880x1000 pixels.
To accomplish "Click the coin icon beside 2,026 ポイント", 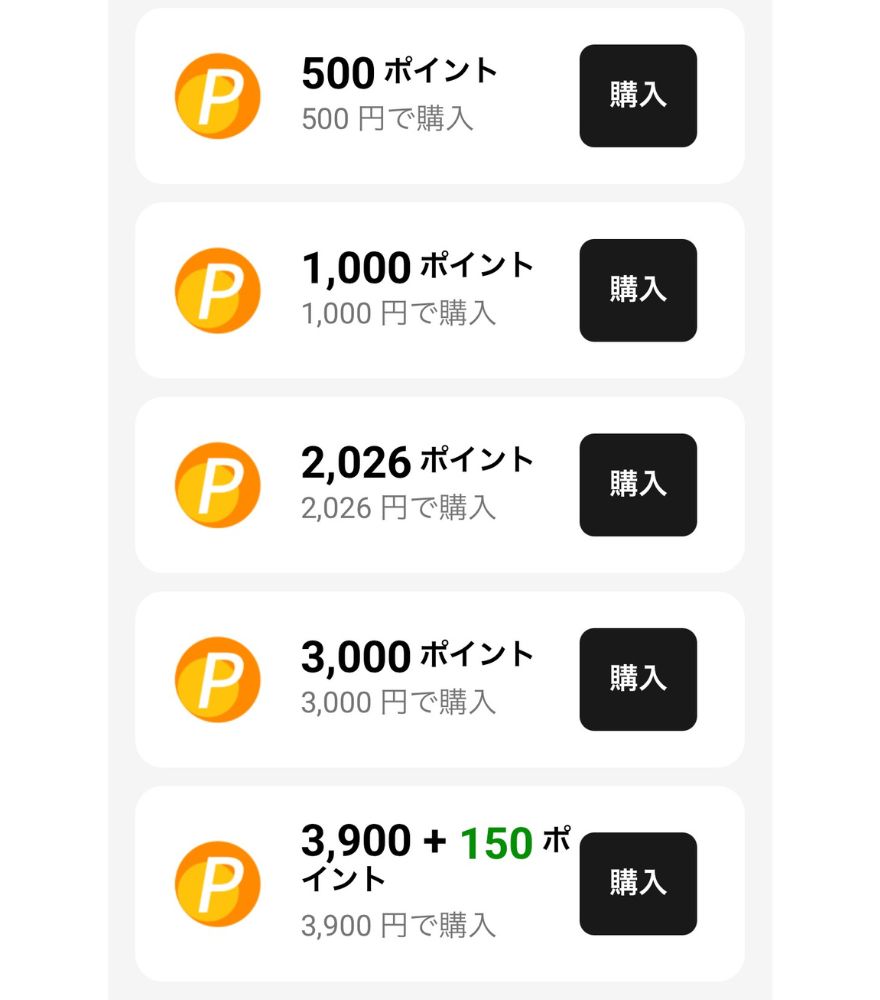I will tap(217, 485).
